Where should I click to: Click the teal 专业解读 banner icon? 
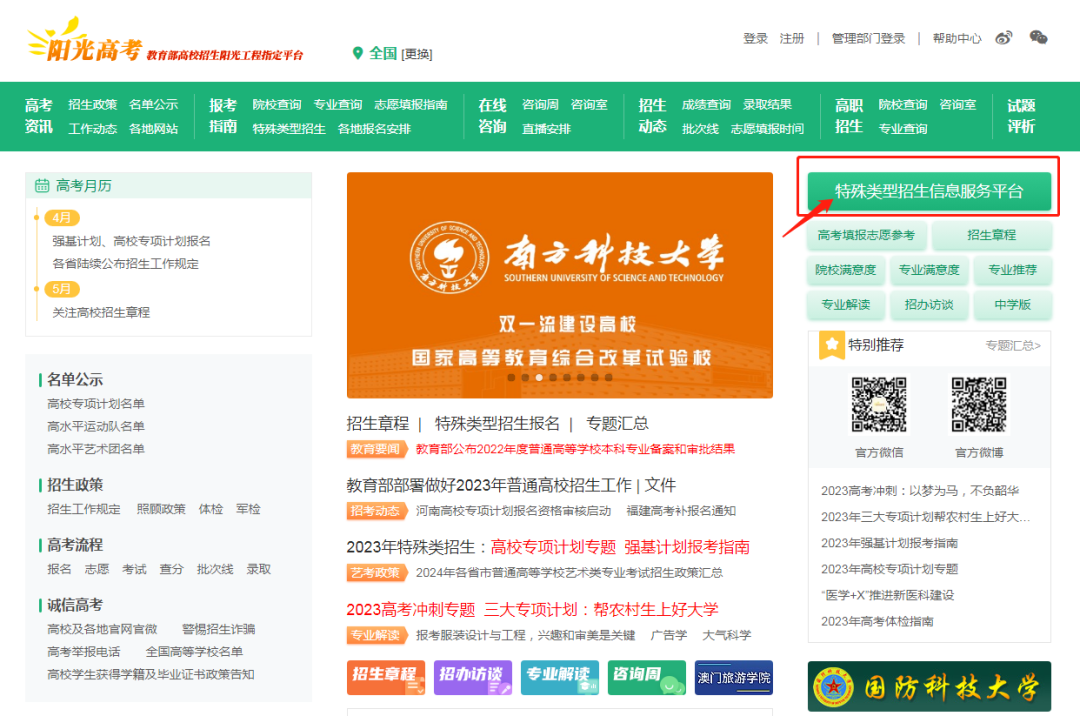tap(559, 677)
